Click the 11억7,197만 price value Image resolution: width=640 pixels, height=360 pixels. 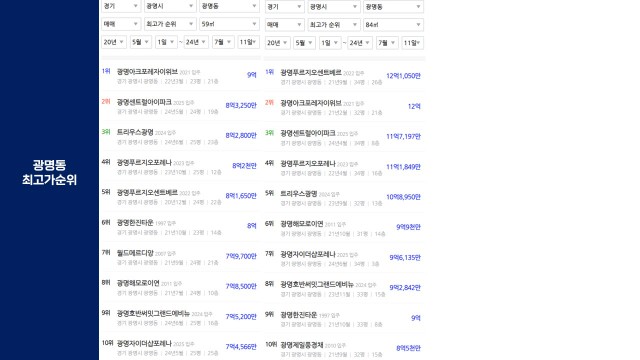pyautogui.click(x=403, y=136)
